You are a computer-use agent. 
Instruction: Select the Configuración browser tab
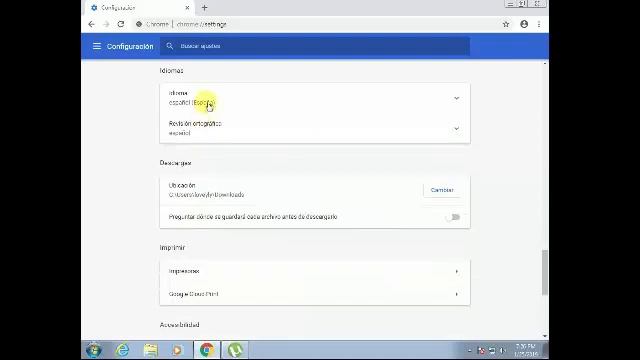pos(140,8)
